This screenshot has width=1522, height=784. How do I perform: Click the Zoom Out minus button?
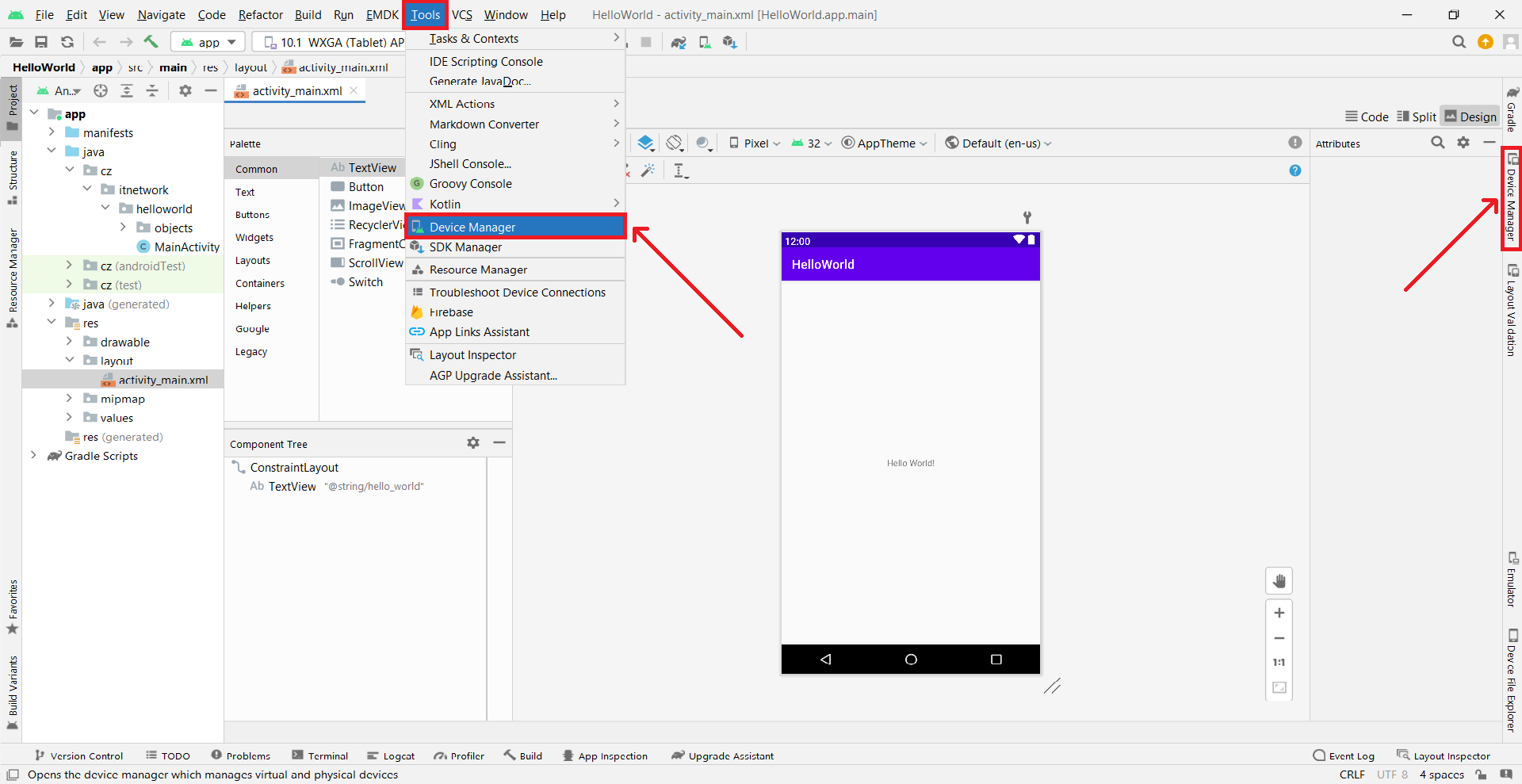[1279, 638]
